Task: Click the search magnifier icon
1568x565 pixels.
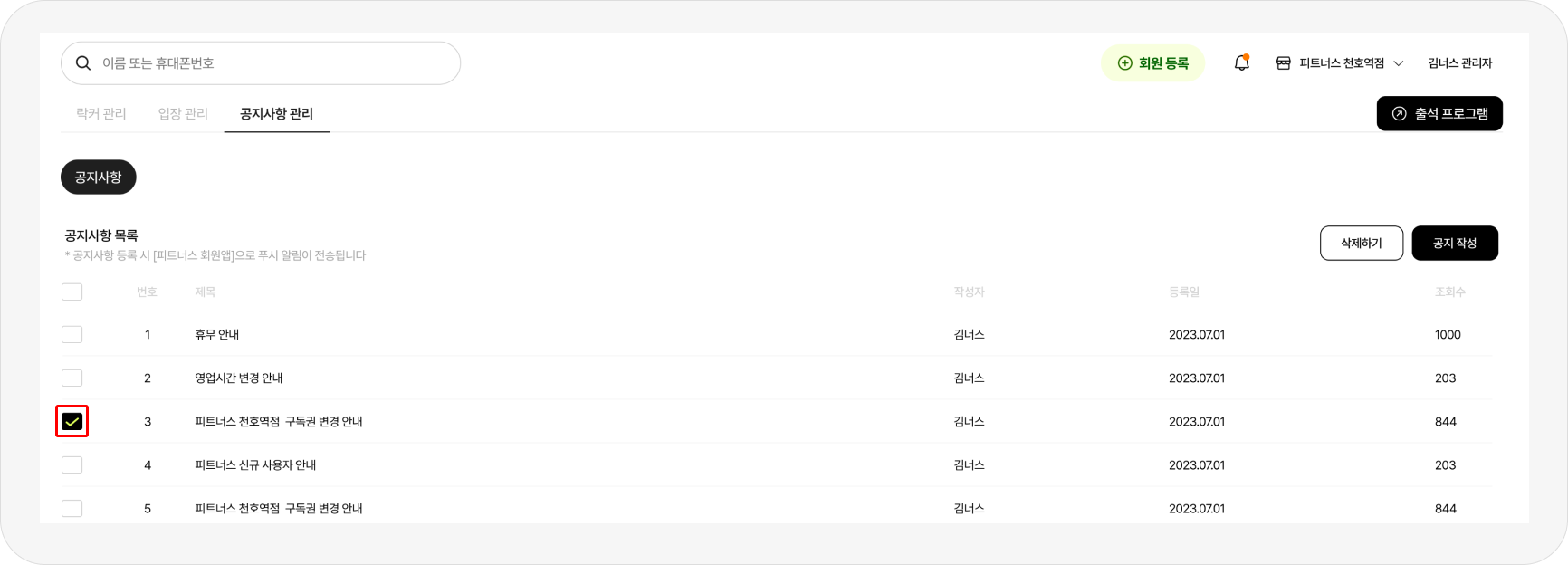Action: tap(83, 63)
